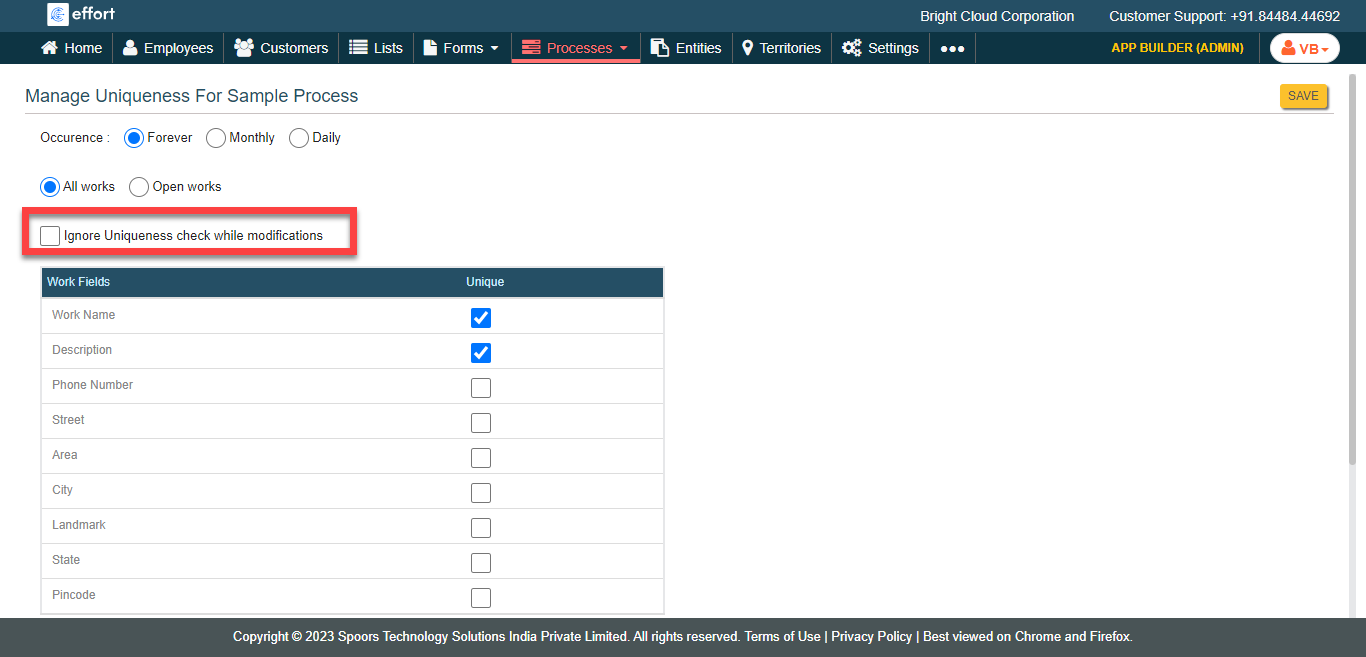This screenshot has width=1366, height=657.
Task: Open the VB user account dropdown
Action: click(1304, 48)
